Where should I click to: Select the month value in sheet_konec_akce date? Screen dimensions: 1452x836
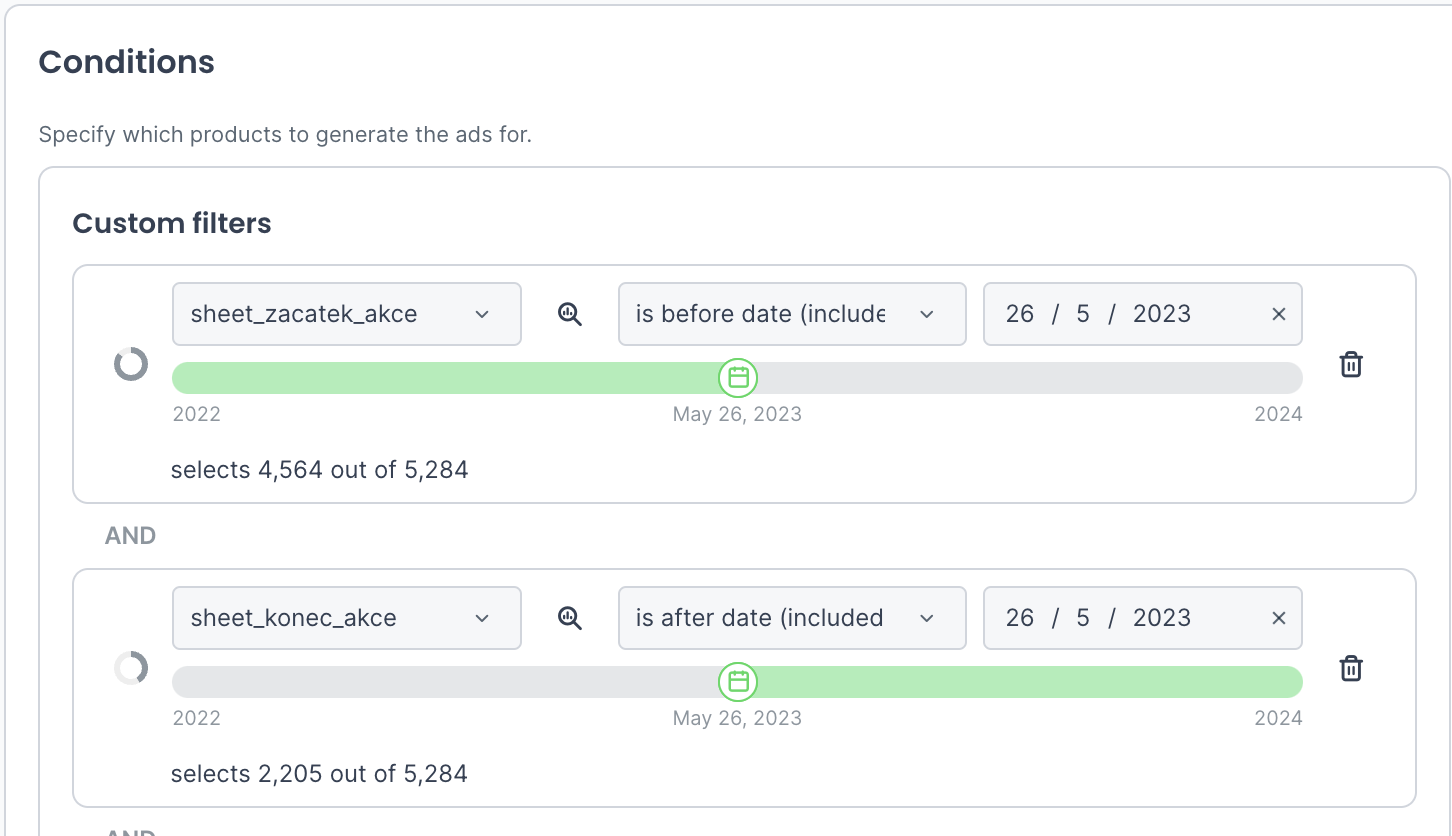(x=1082, y=618)
